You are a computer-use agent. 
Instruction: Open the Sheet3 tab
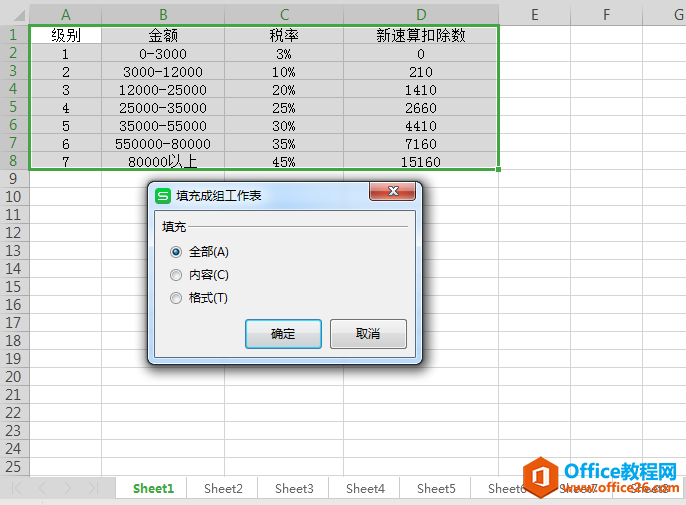click(x=294, y=488)
